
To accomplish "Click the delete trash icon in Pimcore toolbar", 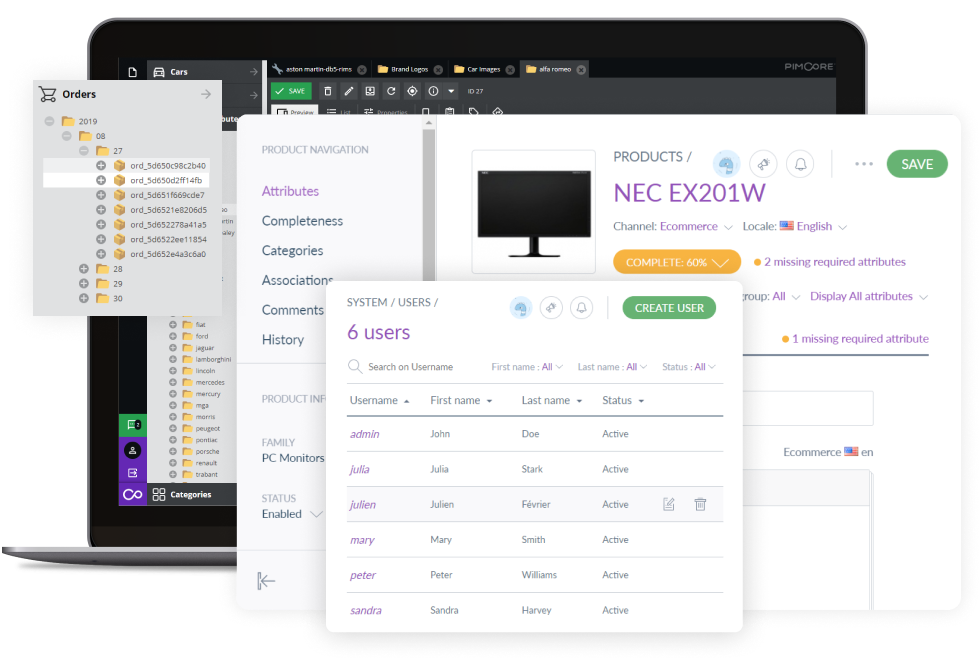I will tap(328, 91).
